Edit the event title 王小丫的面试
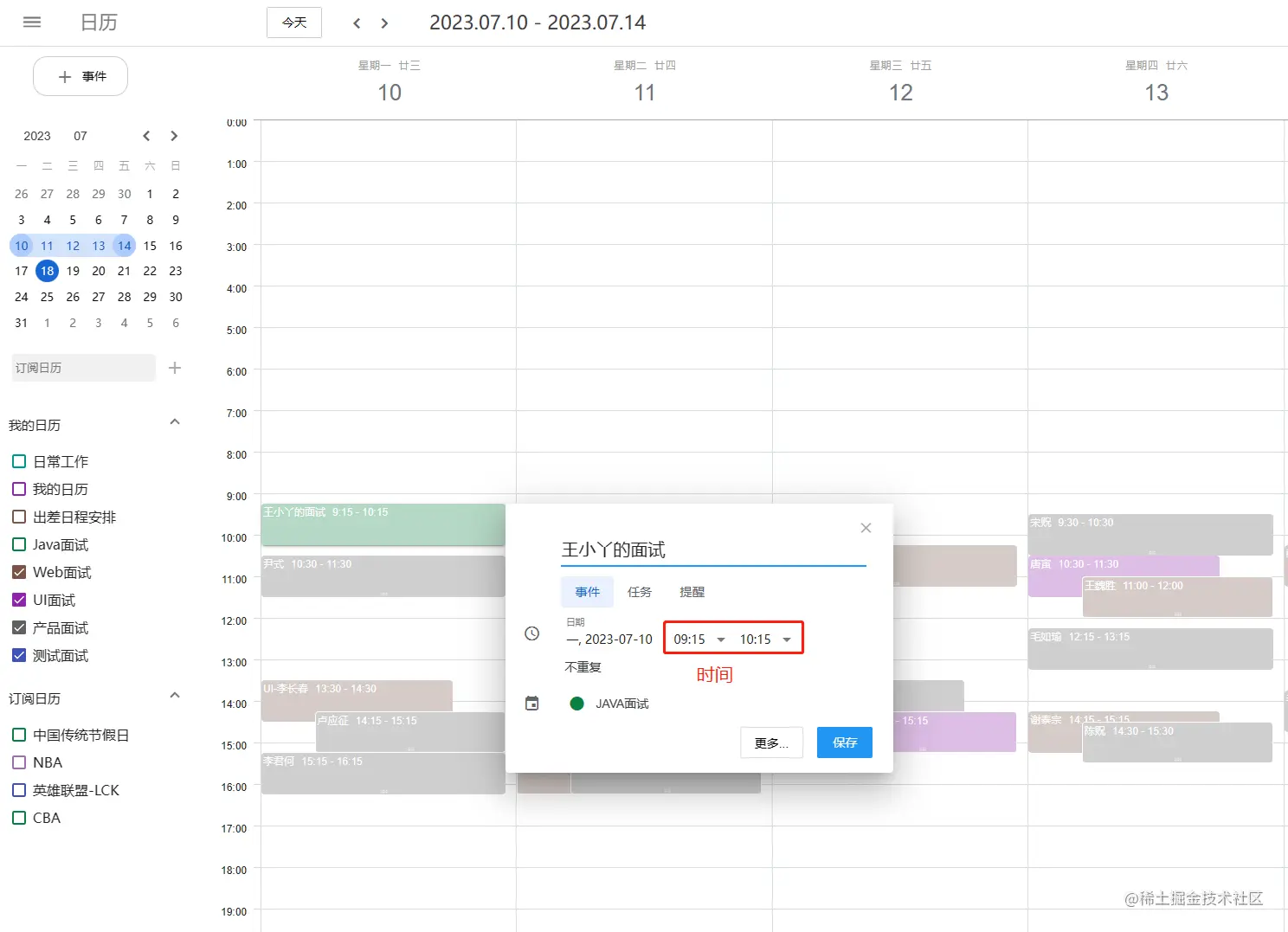The height and width of the screenshot is (932, 1288). point(713,550)
